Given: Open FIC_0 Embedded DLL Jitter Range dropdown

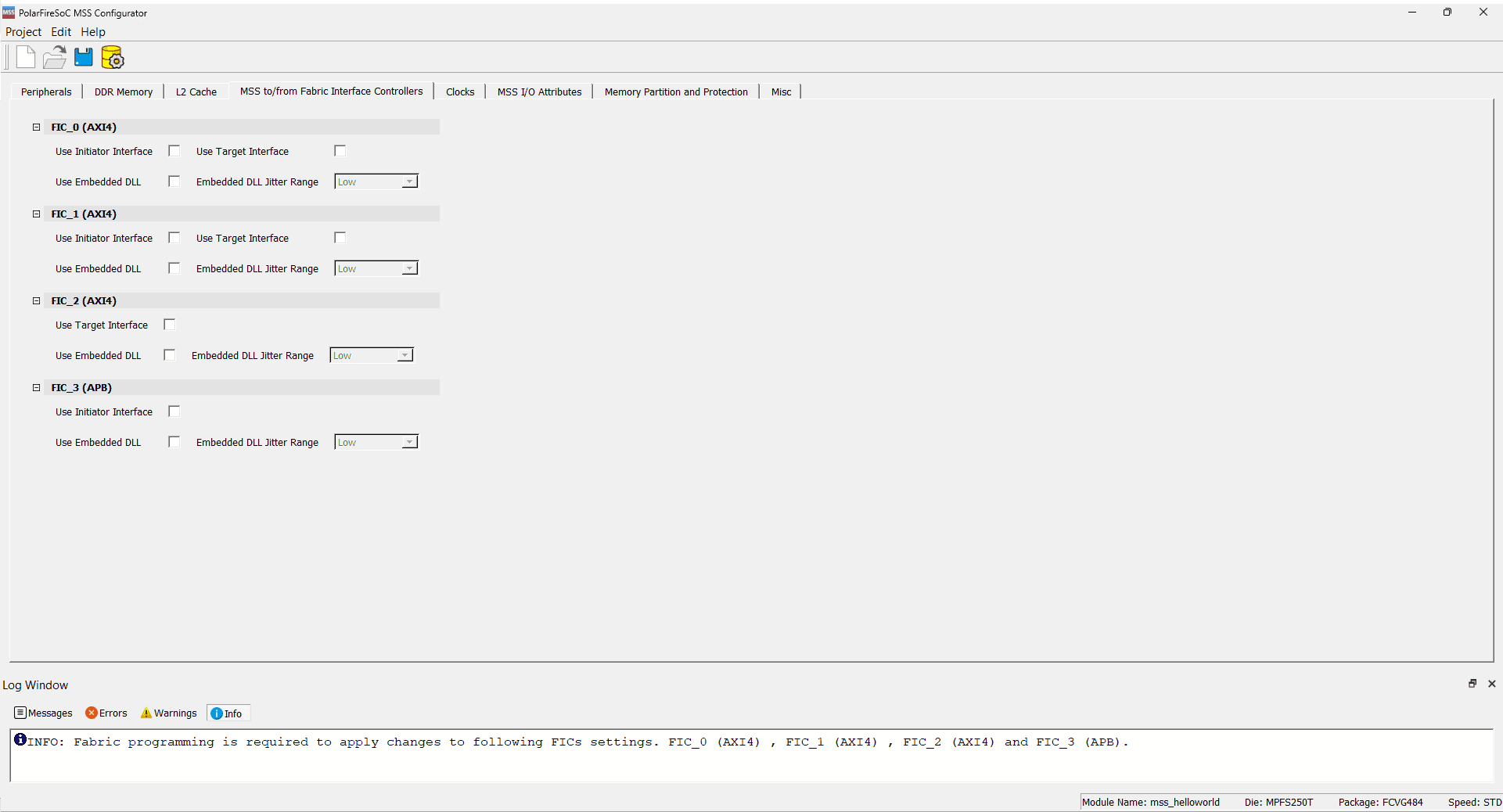Looking at the screenshot, I should (376, 181).
